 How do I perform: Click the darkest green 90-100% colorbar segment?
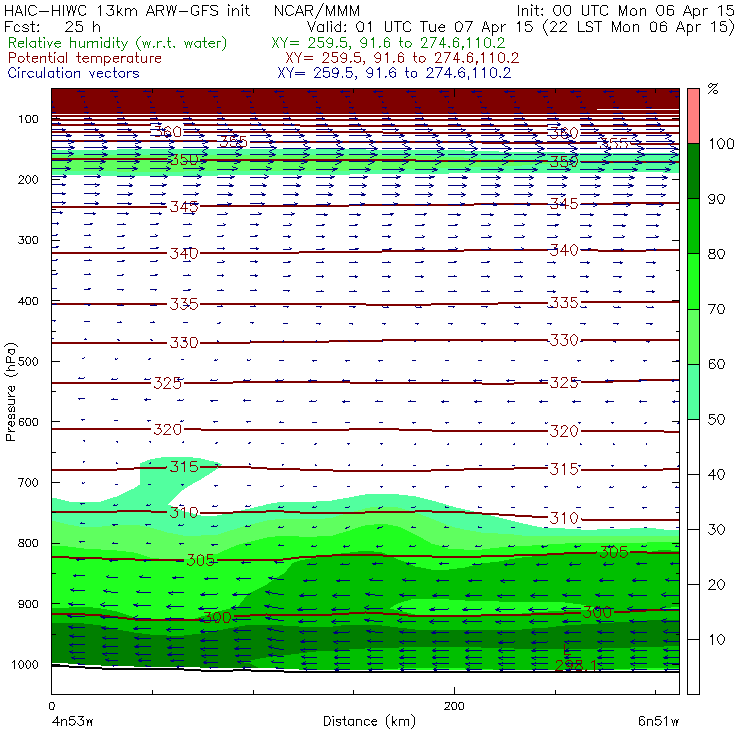click(x=693, y=171)
